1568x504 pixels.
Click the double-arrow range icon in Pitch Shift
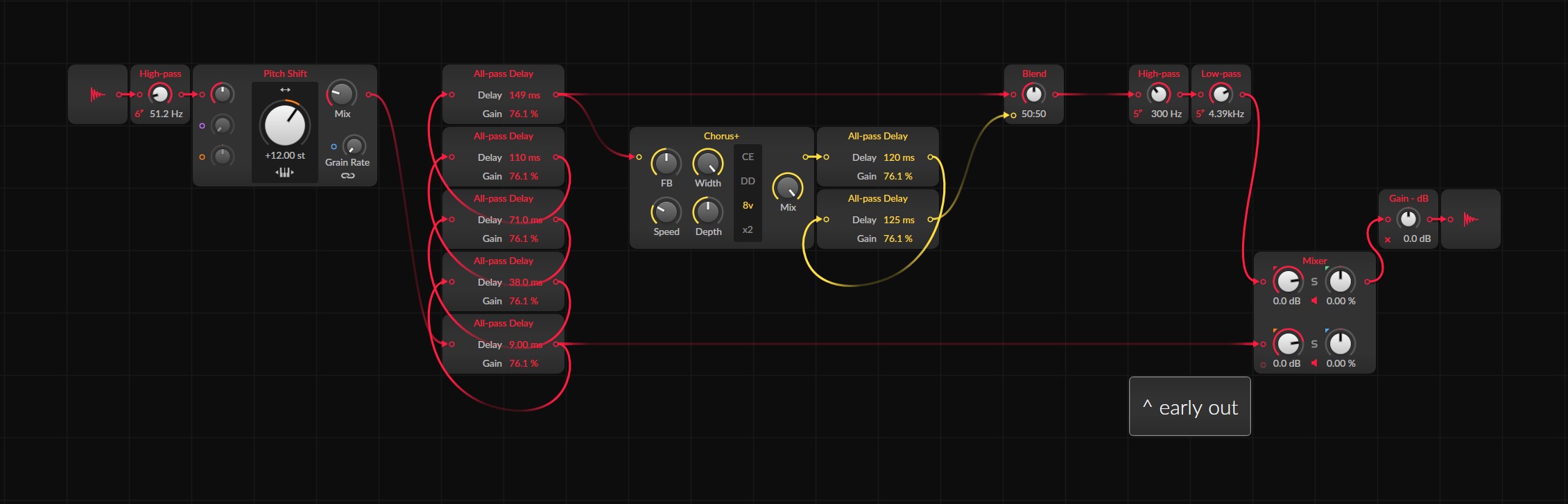click(x=285, y=90)
